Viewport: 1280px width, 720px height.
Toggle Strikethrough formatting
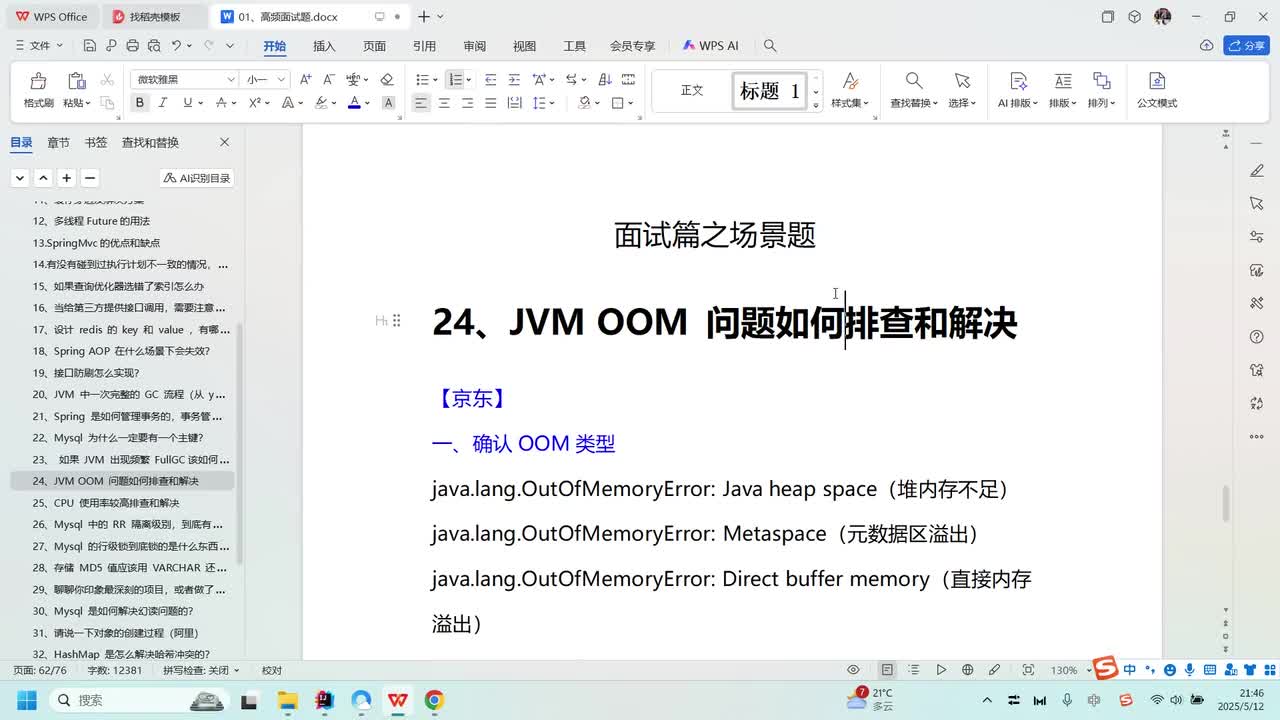(221, 103)
